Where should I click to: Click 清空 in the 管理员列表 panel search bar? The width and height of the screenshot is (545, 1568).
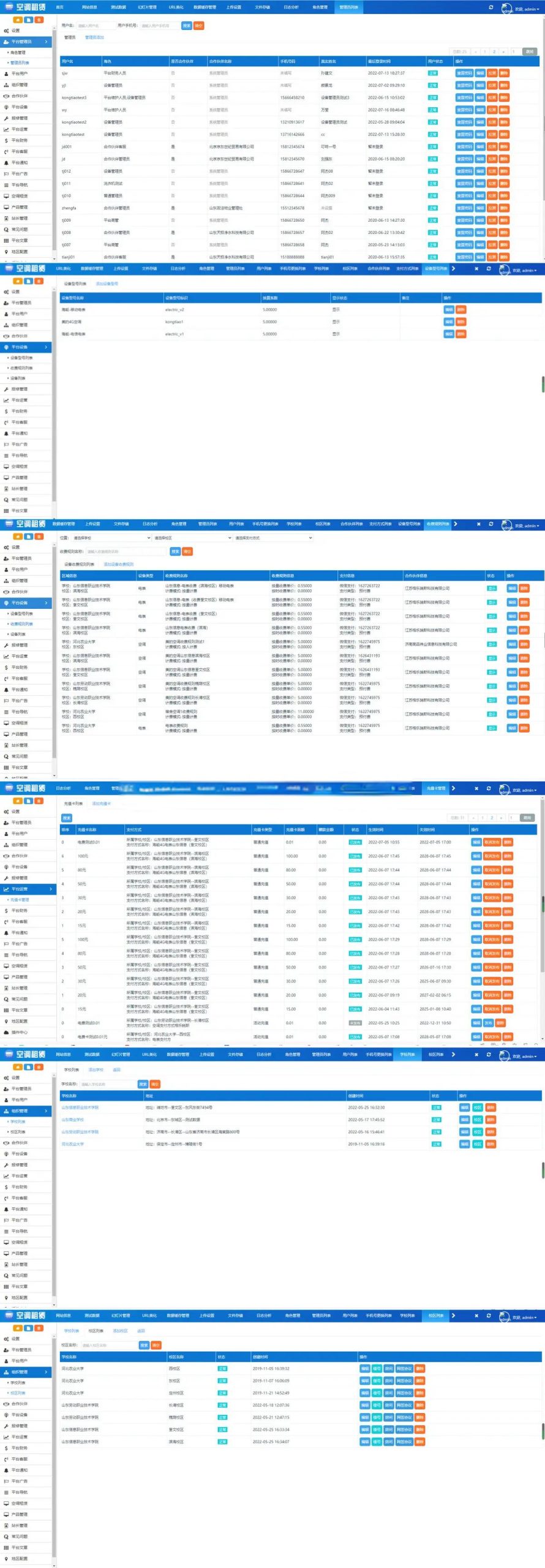tap(198, 26)
